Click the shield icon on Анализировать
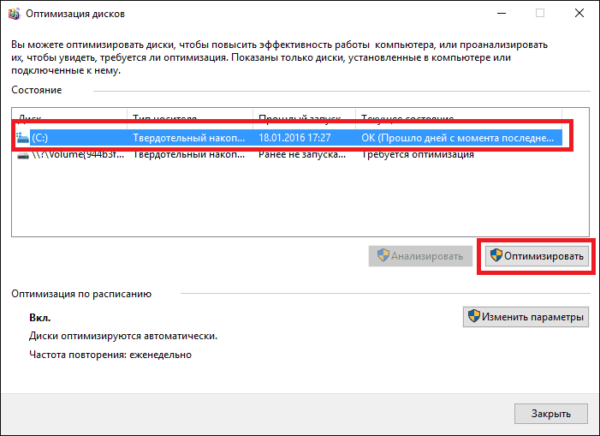The height and width of the screenshot is (436, 600). (383, 255)
